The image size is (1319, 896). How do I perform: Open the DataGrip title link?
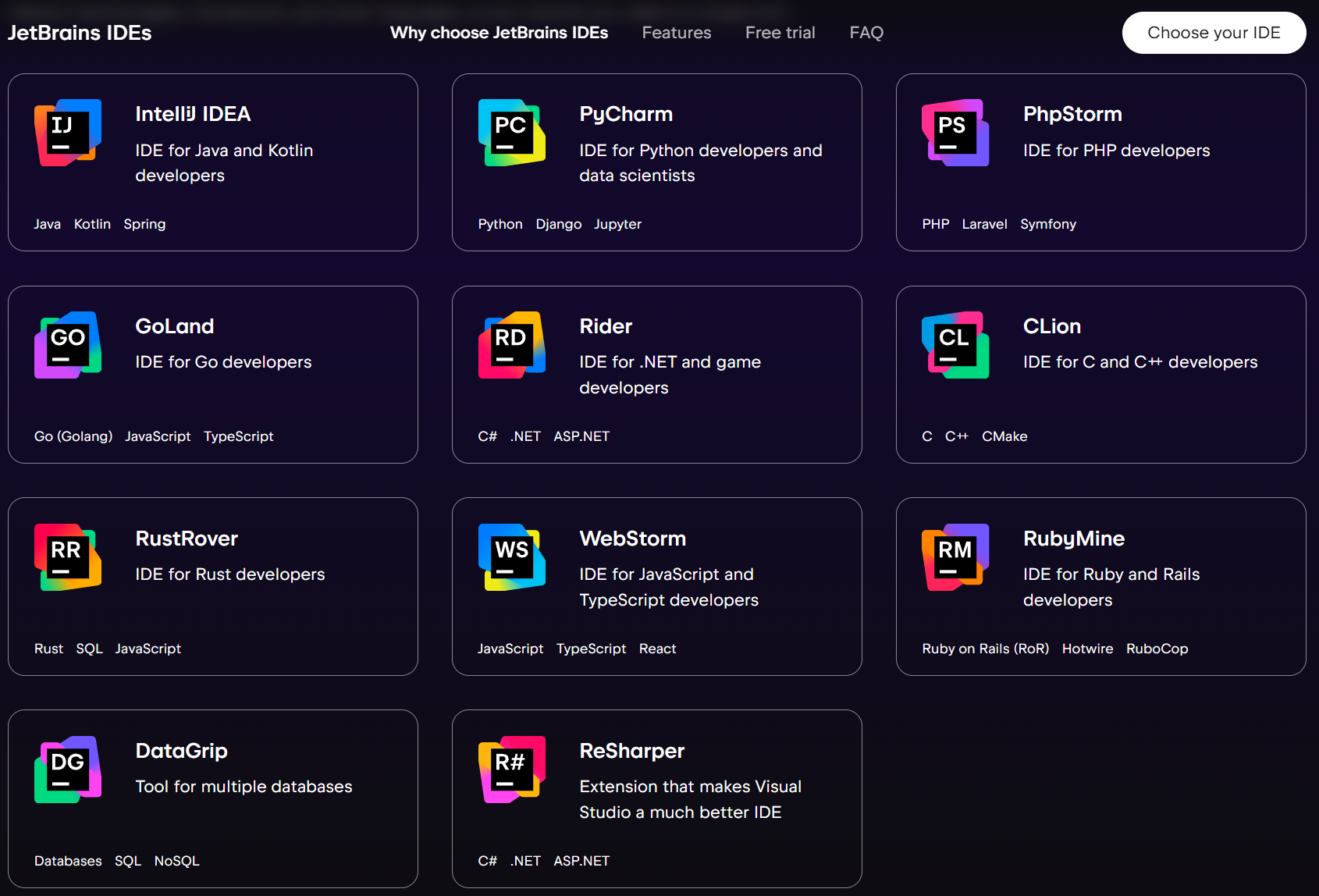pos(181,751)
